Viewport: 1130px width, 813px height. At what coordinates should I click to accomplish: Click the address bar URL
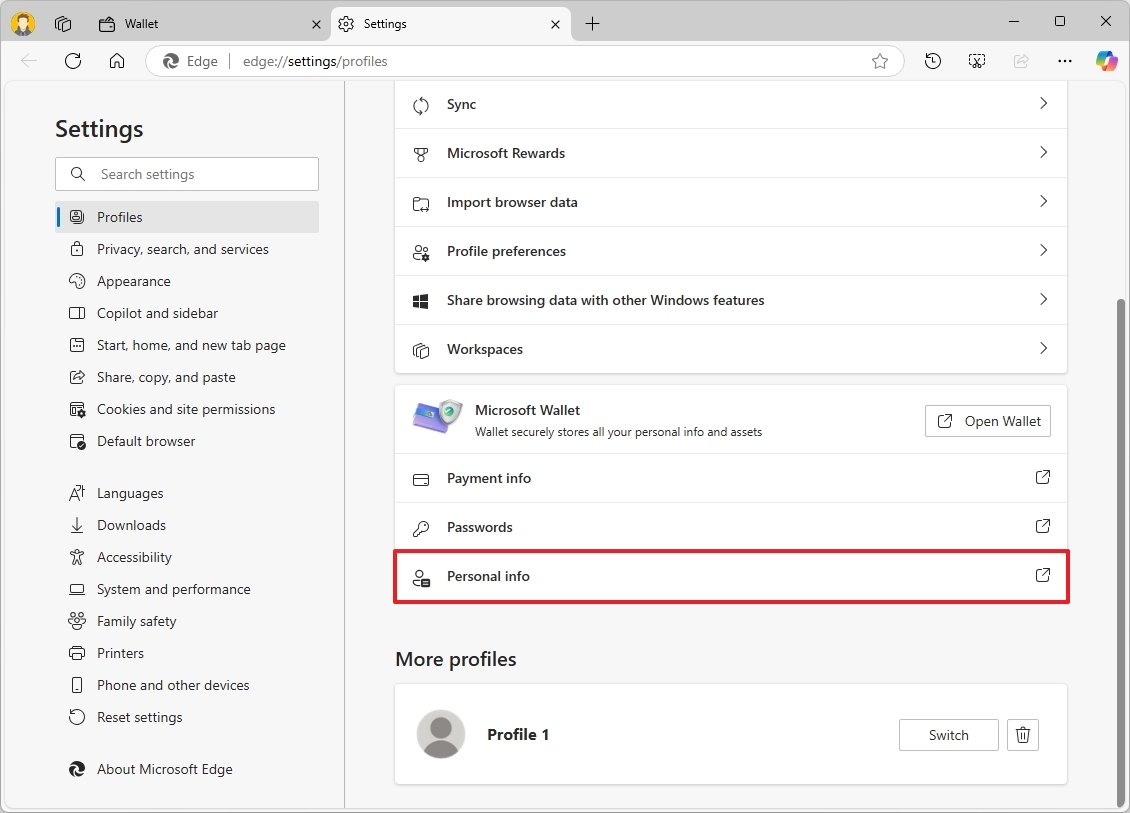pyautogui.click(x=315, y=61)
